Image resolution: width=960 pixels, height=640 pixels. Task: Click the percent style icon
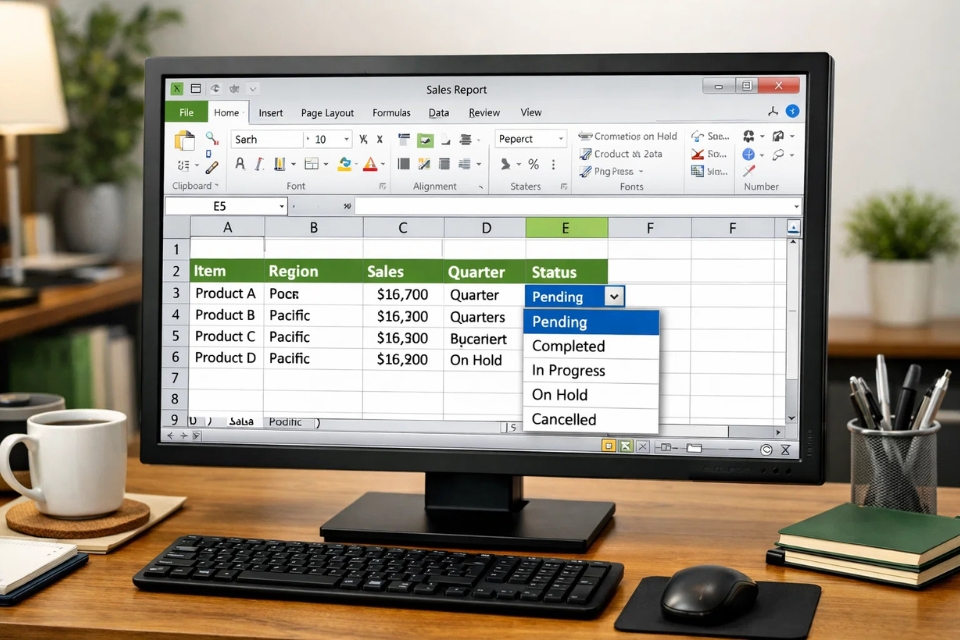533,164
